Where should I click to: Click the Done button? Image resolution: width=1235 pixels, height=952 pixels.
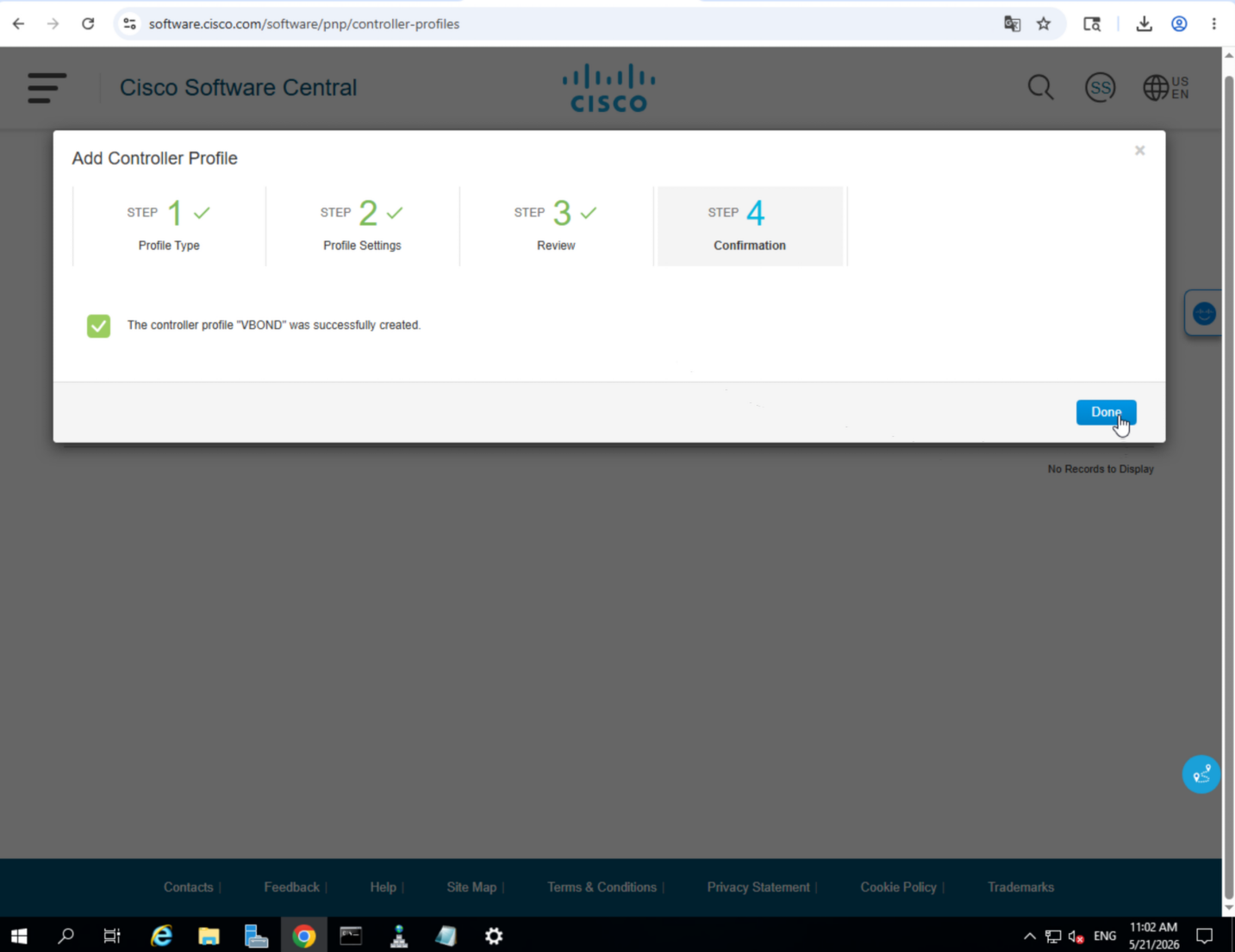pos(1106,413)
